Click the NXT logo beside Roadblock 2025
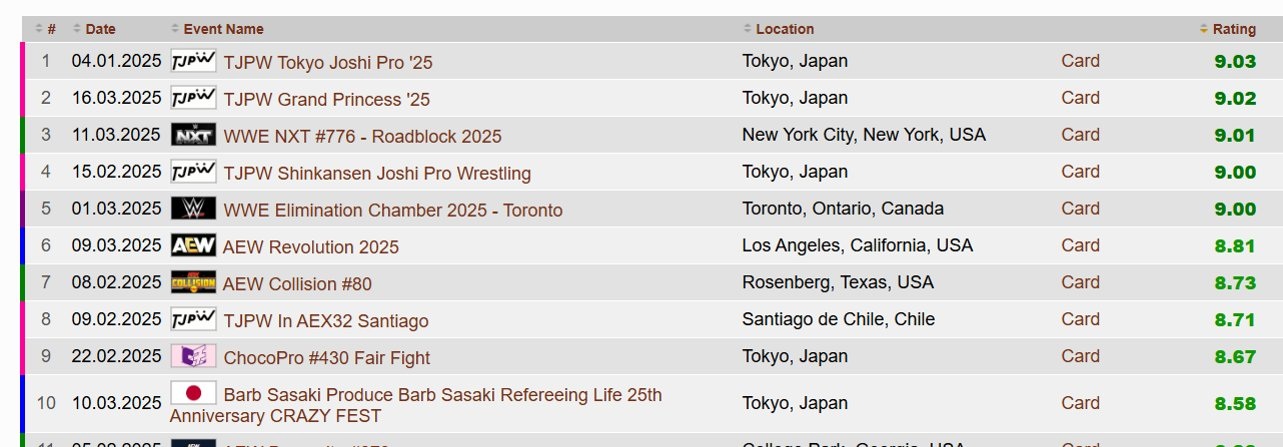This screenshot has height=447, width=1283. pos(193,135)
